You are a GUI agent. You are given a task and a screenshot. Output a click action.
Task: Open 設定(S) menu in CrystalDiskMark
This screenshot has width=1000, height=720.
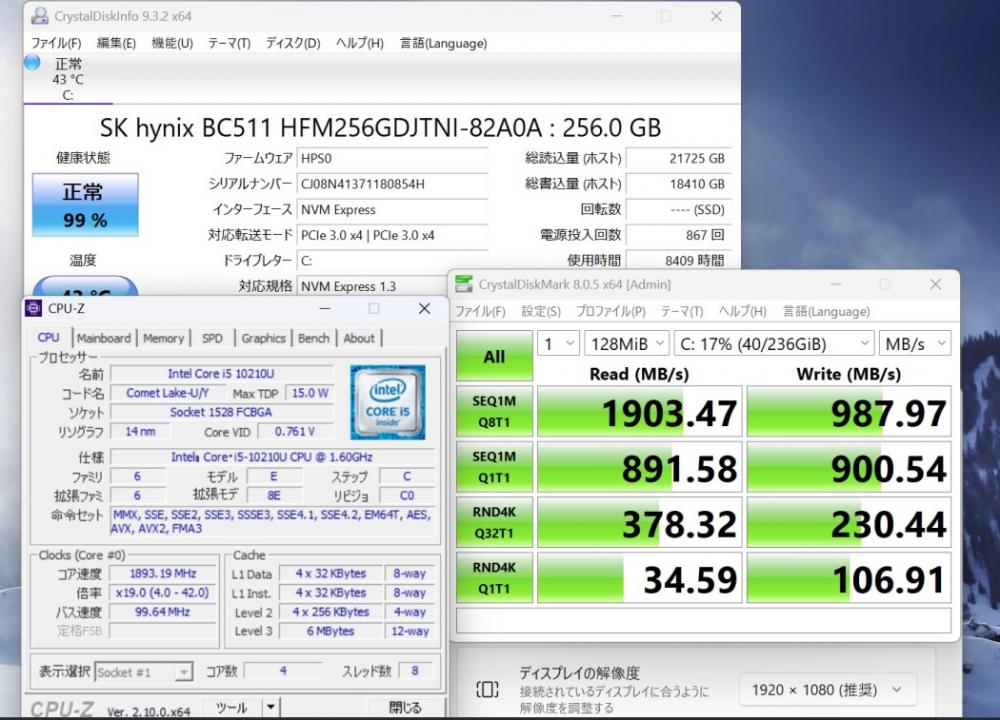(x=541, y=311)
